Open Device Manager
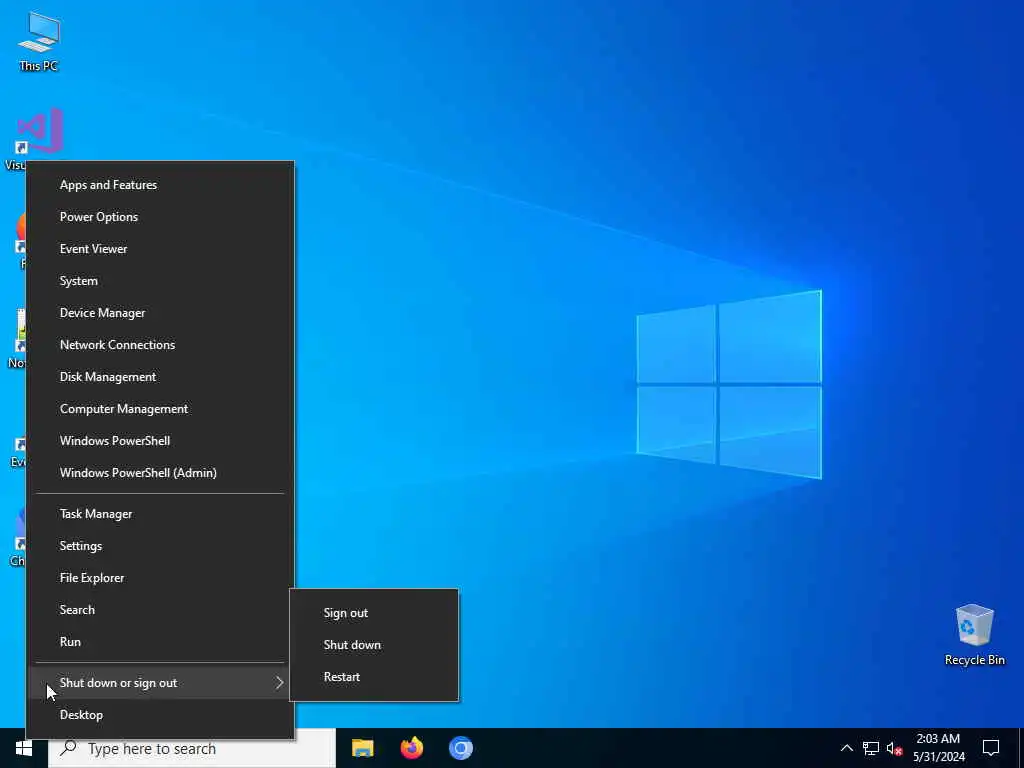Image resolution: width=1024 pixels, height=768 pixels. tap(160, 313)
